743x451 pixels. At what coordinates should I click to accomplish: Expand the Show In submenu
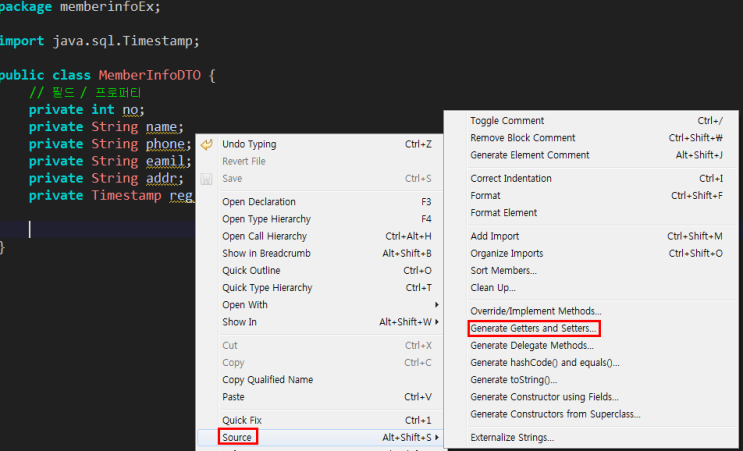(x=239, y=322)
